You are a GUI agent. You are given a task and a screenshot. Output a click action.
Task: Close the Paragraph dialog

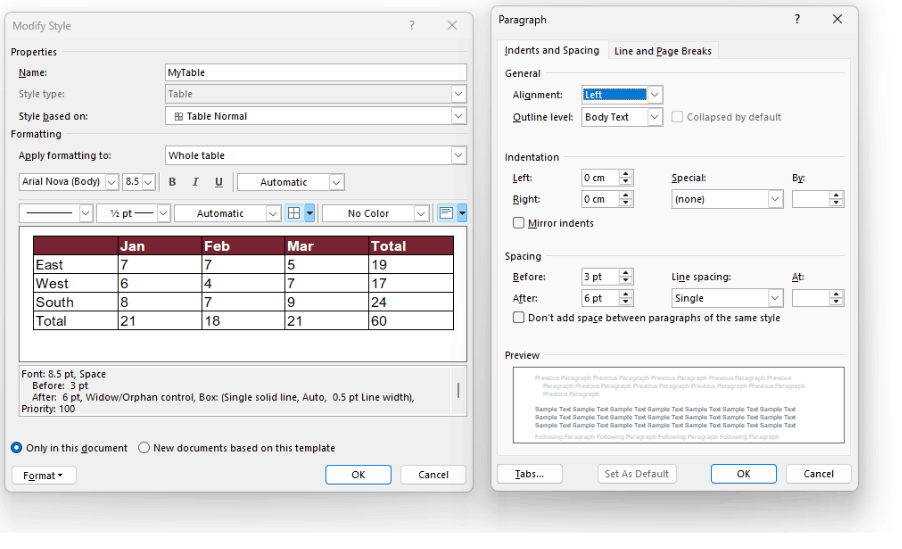838,19
